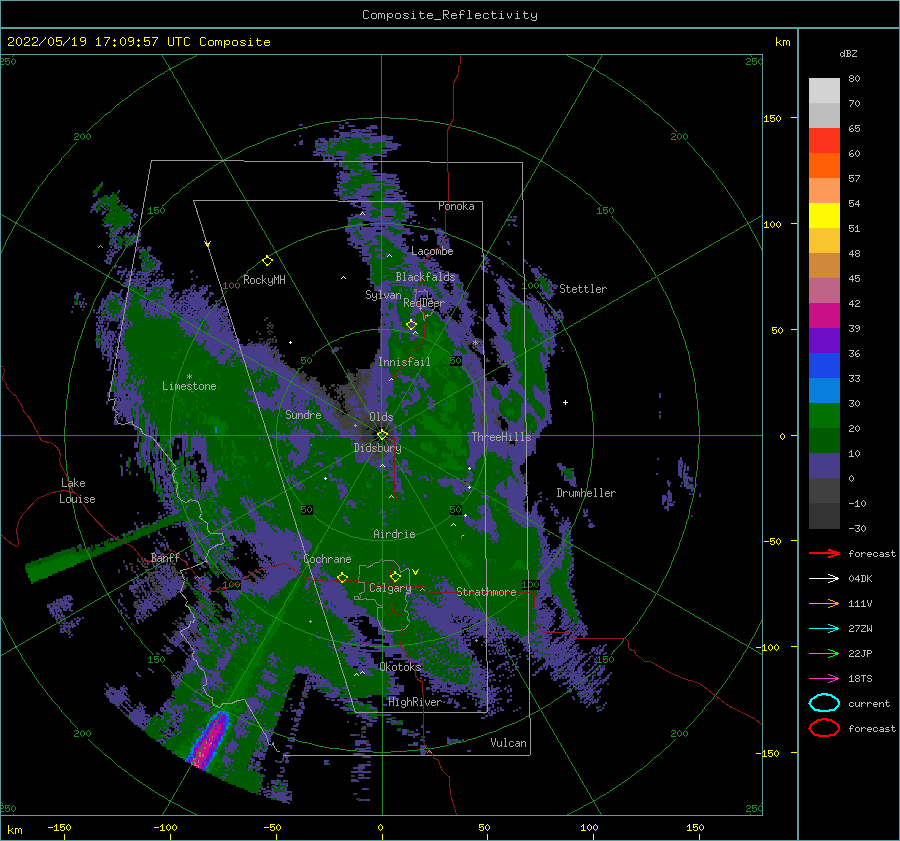This screenshot has height=841, width=900.
Task: Click the RockyMH label
Action: click(x=264, y=280)
